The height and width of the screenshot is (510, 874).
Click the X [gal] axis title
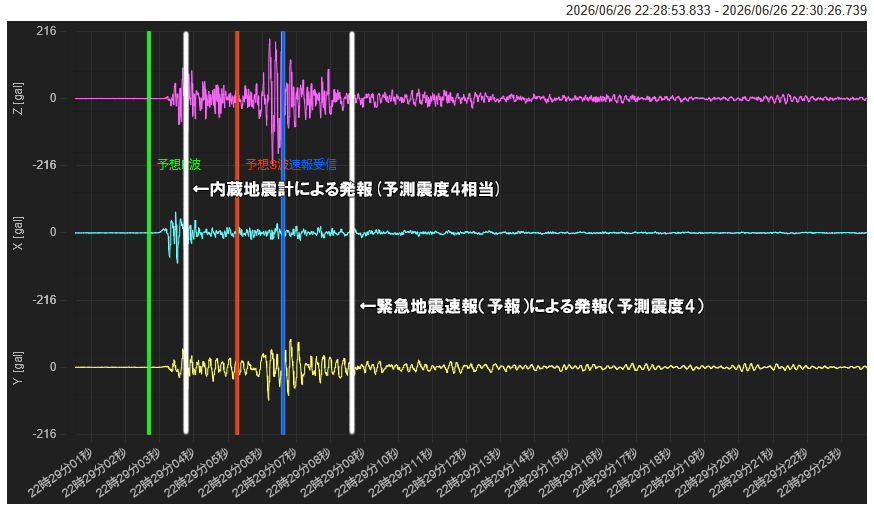[x=18, y=233]
